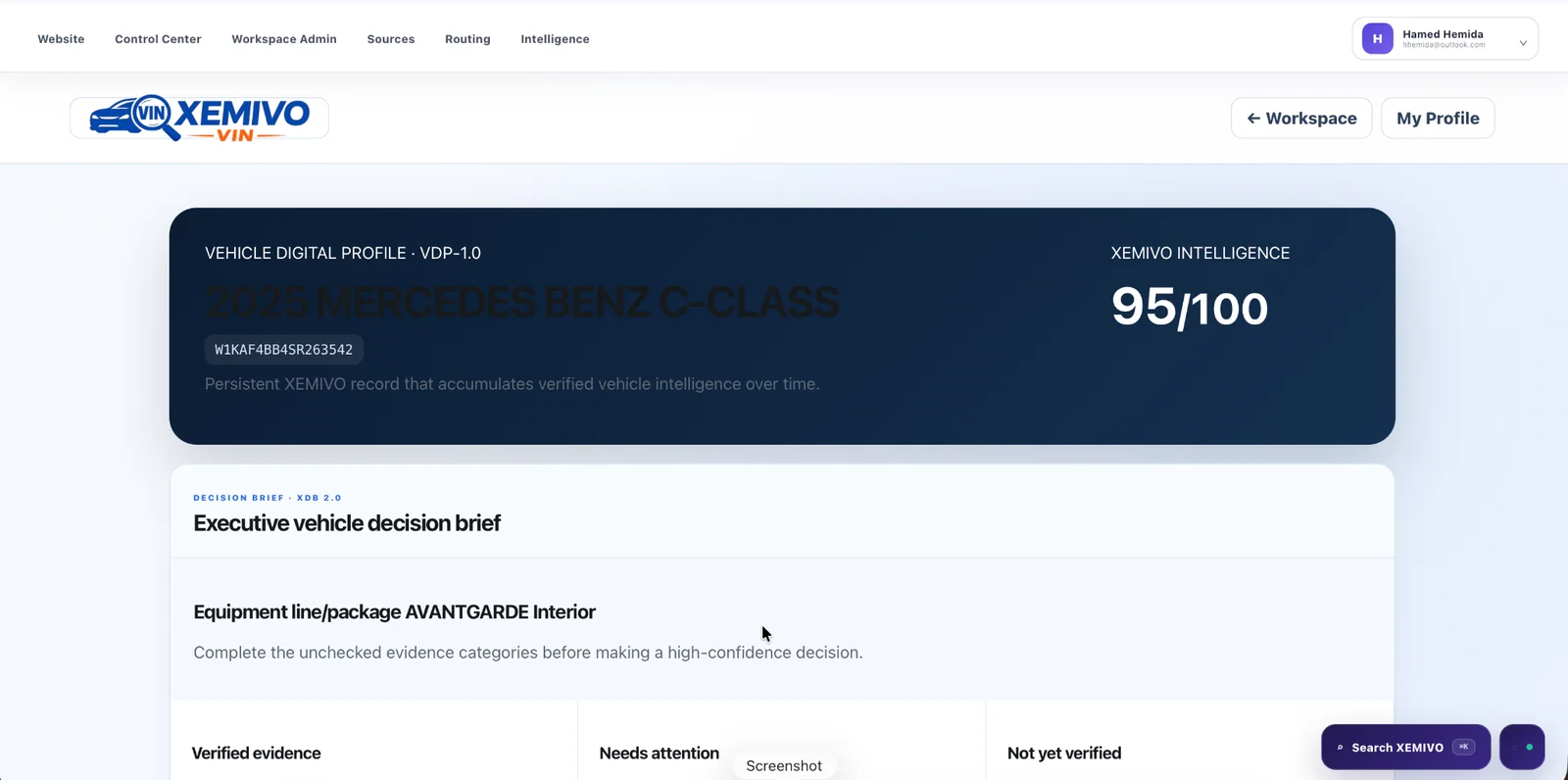Viewport: 1568px width, 780px height.
Task: Click the XEMIVO INTELLIGENCE label
Action: tap(1200, 253)
